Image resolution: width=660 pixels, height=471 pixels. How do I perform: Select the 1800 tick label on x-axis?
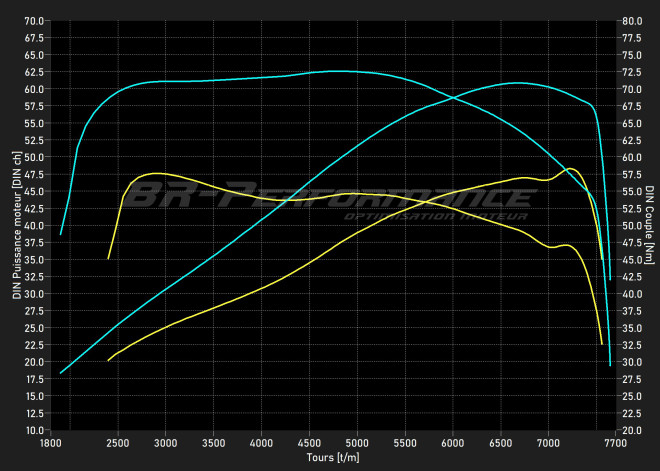pyautogui.click(x=50, y=441)
